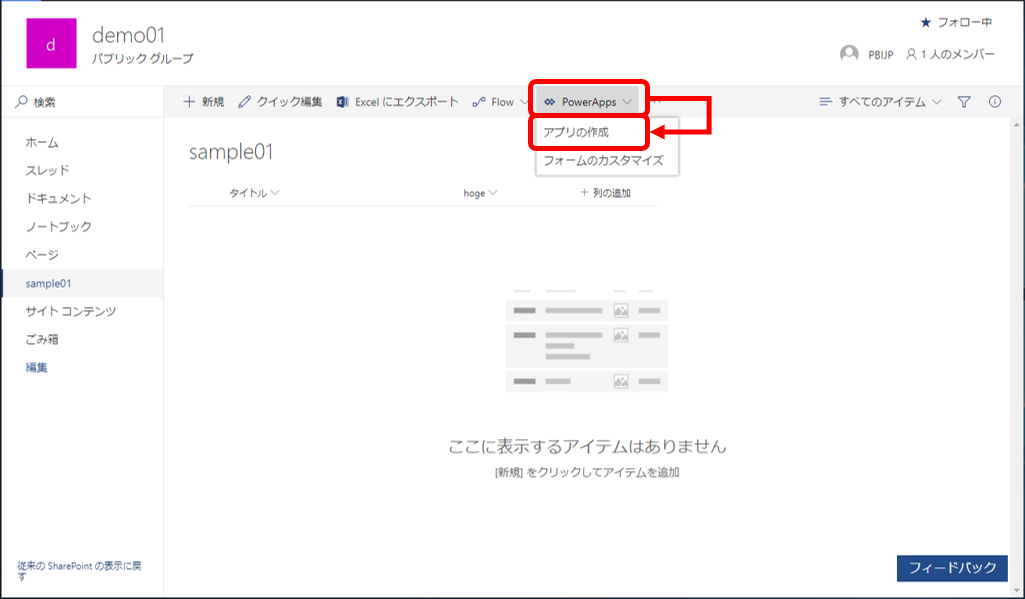The image size is (1025, 599).
Task: Expand the すべてのアイテム view dropdown
Action: (890, 100)
